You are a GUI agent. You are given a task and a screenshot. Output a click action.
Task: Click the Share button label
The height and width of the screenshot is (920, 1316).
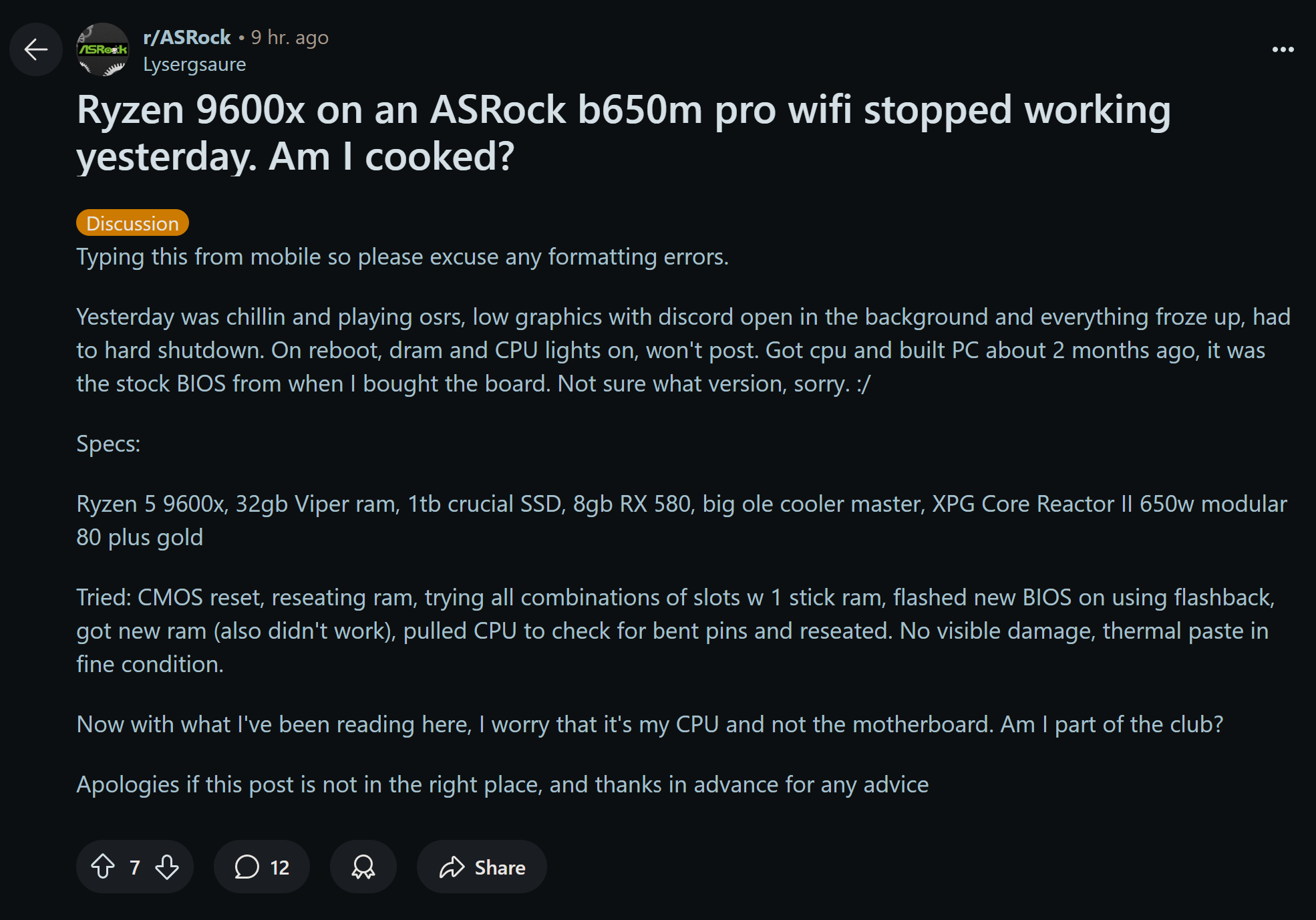(x=500, y=867)
